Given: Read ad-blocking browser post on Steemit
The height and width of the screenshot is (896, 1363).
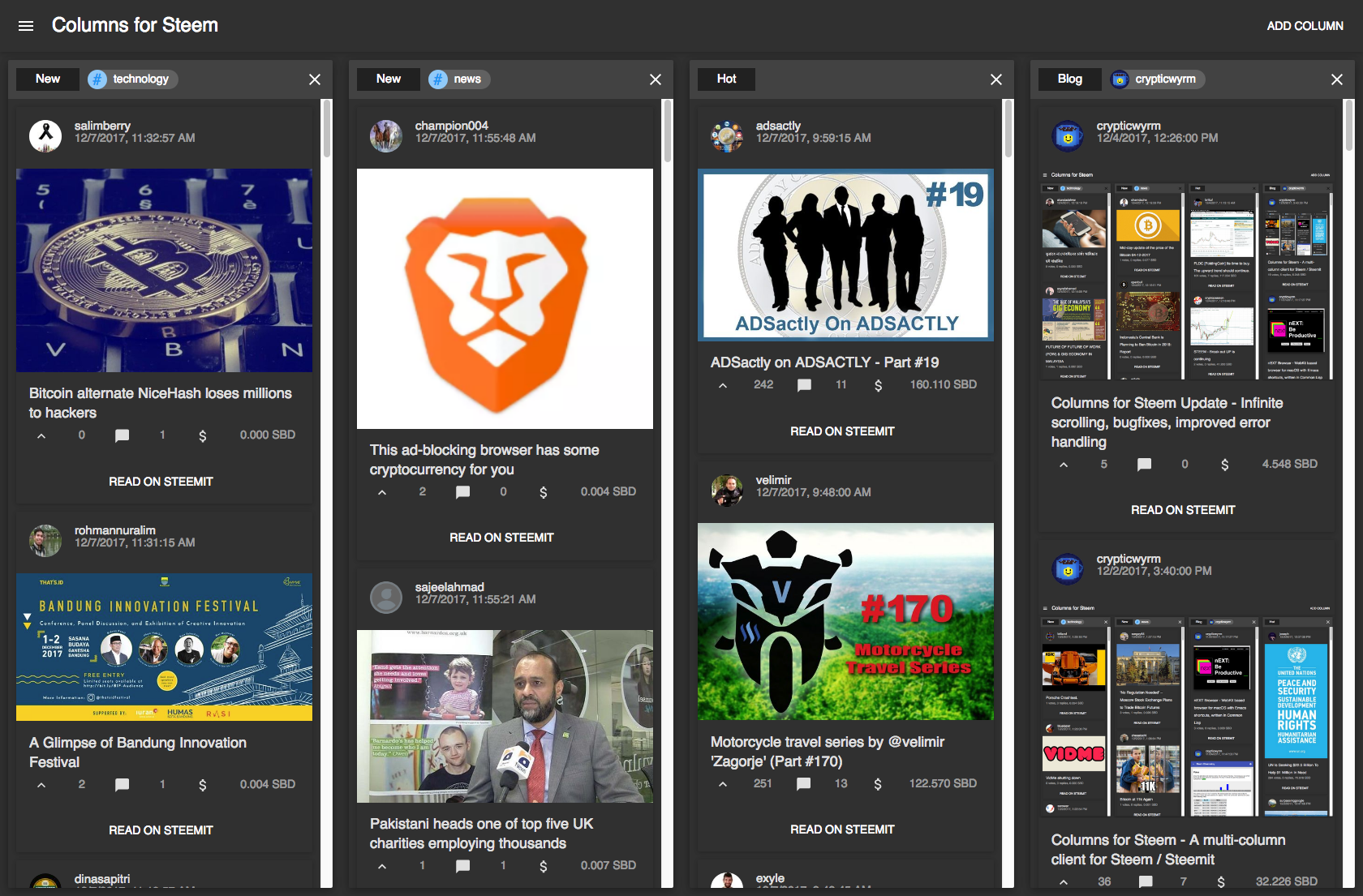Looking at the screenshot, I should pos(502,538).
